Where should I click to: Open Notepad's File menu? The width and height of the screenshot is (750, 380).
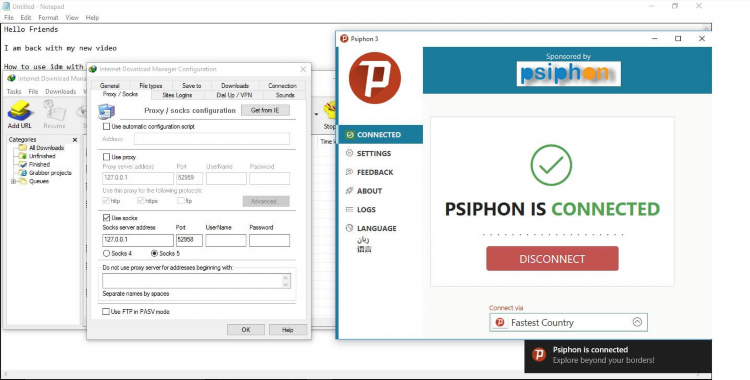pyautogui.click(x=9, y=18)
